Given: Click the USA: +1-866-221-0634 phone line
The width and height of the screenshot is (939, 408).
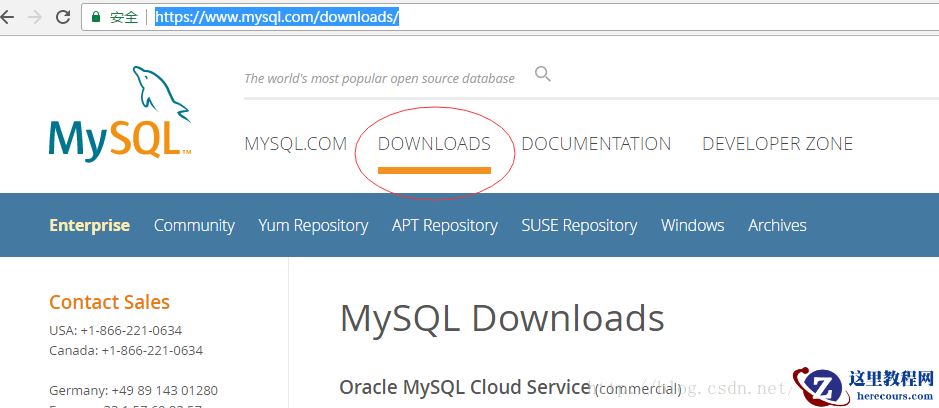Looking at the screenshot, I should pos(116,330).
